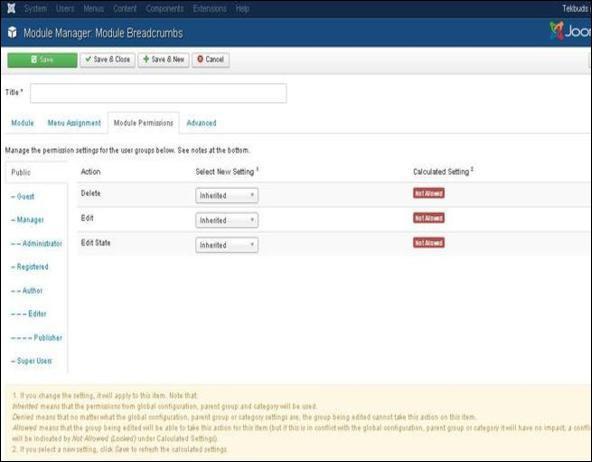Select the Registered user group
592x462 pixels.
29,267
